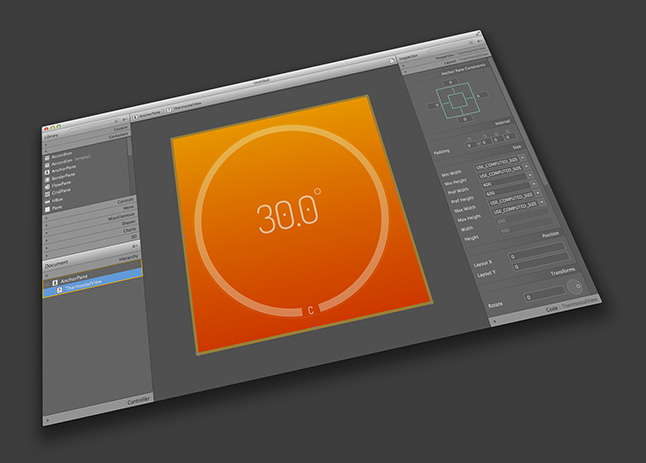Open the Max Height dropdown arrow
This screenshot has width=646, height=463.
point(542,202)
